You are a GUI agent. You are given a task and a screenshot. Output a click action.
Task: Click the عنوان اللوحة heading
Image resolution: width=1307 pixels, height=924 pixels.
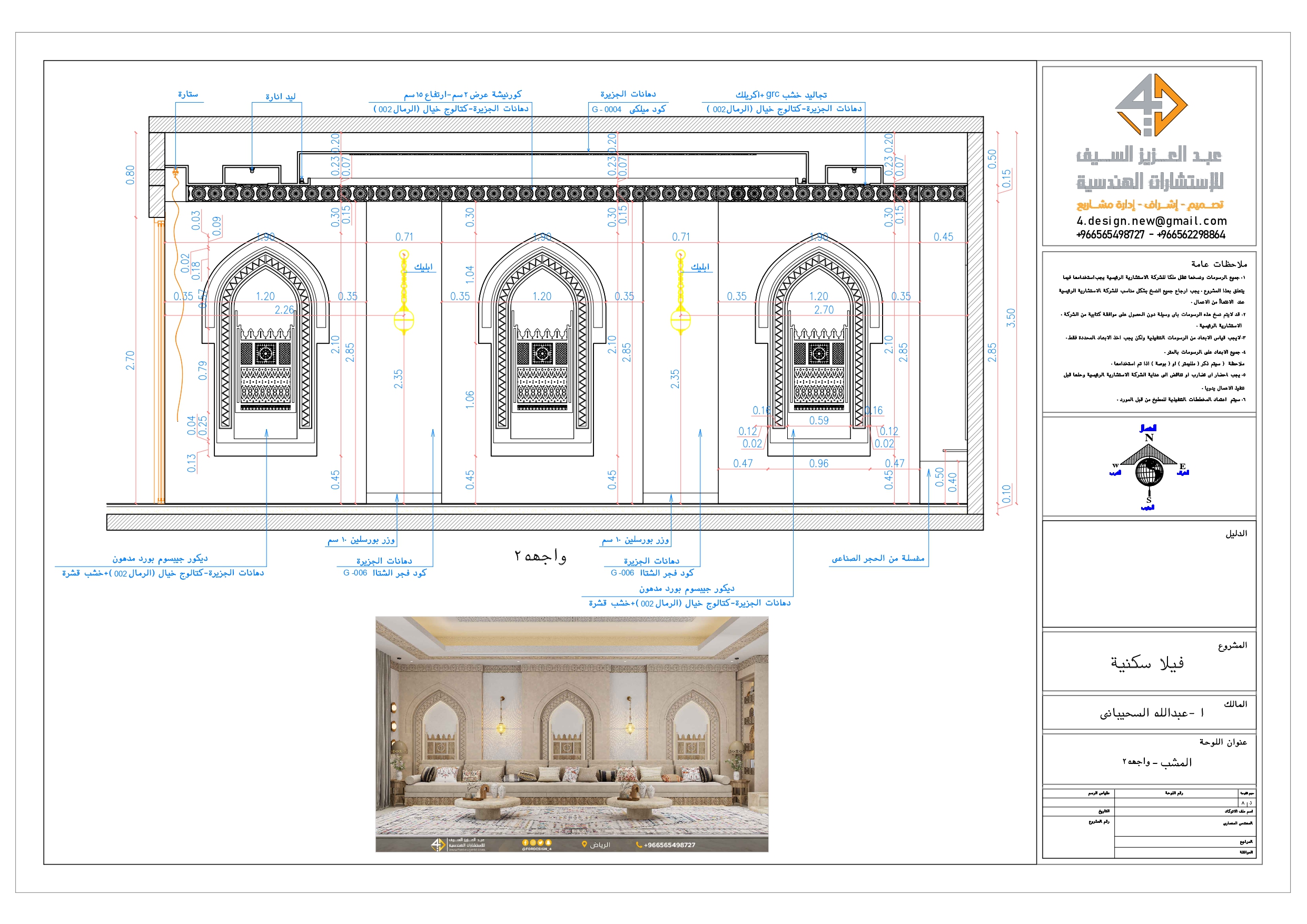pyautogui.click(x=1223, y=742)
